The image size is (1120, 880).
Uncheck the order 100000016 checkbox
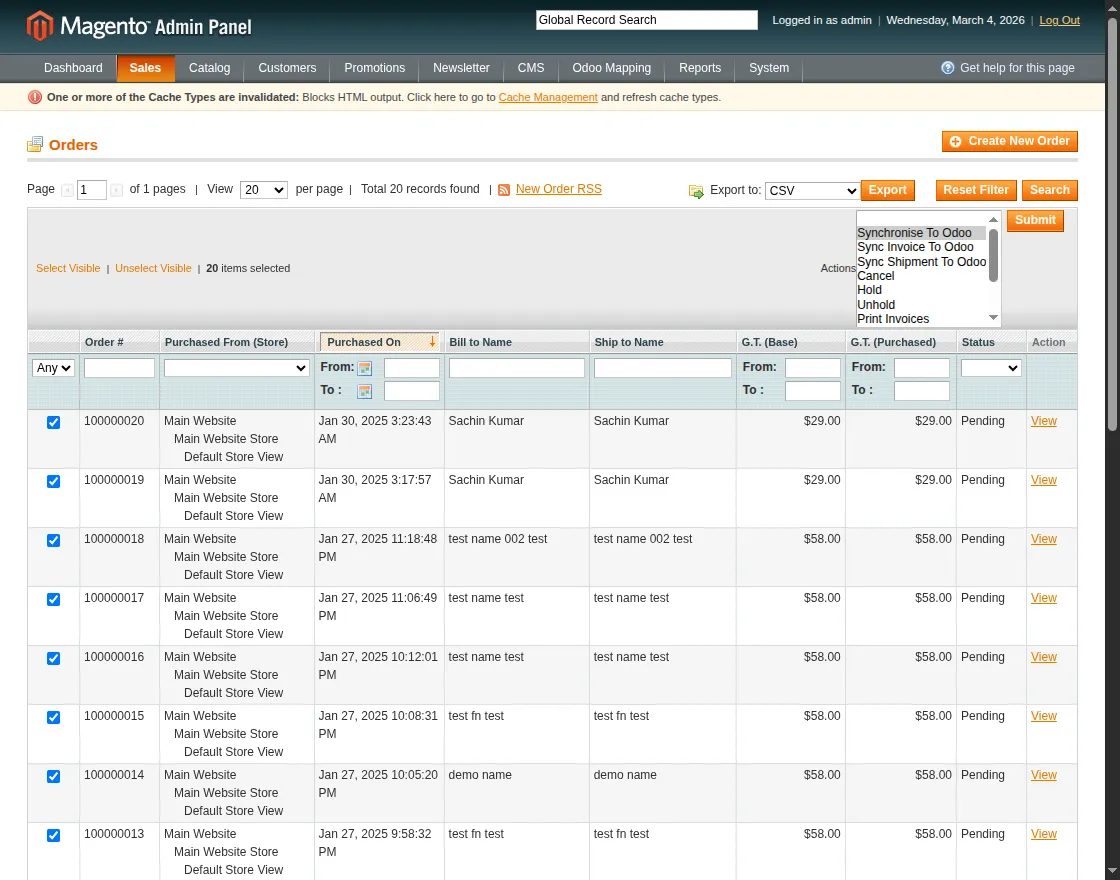coord(54,658)
